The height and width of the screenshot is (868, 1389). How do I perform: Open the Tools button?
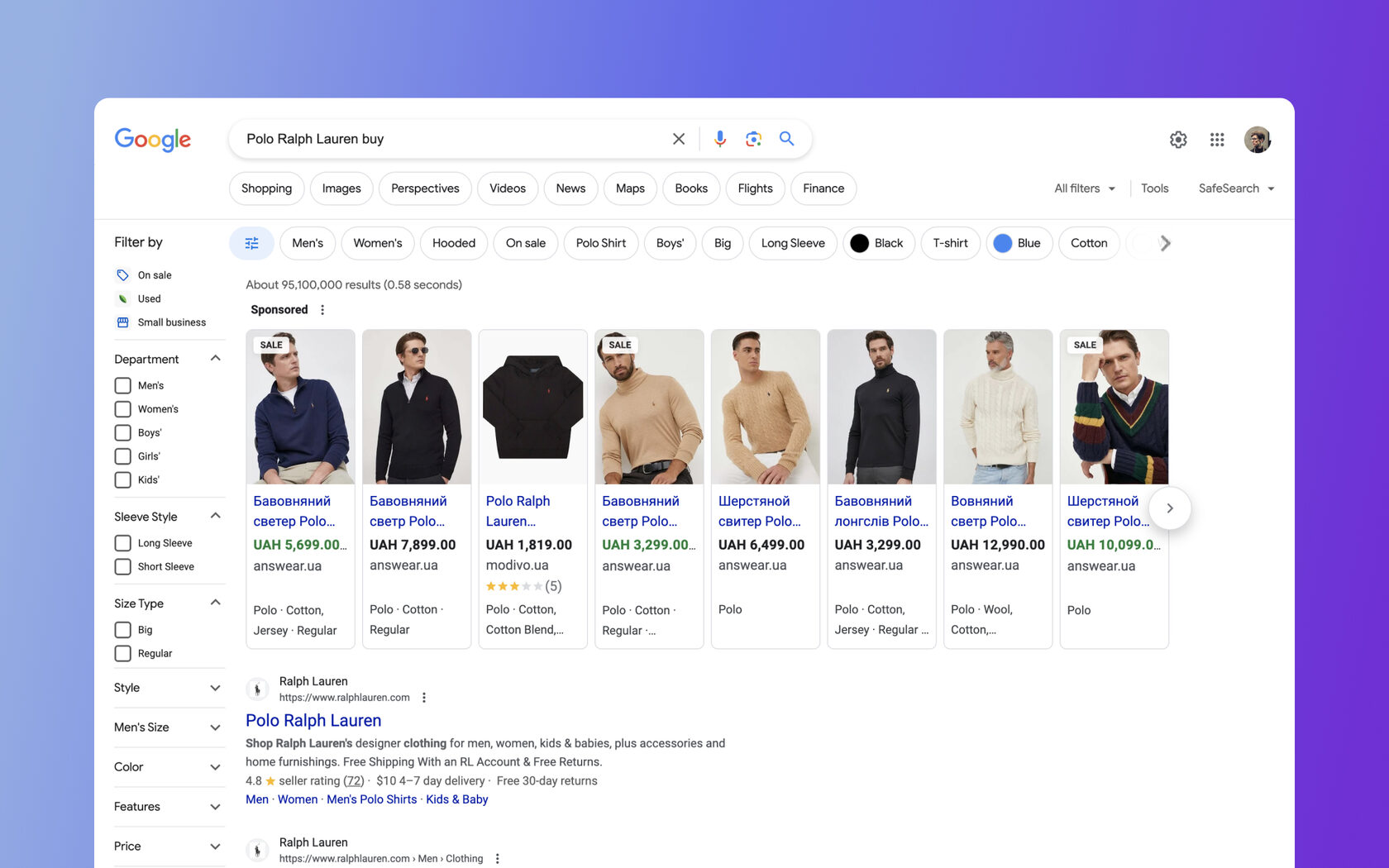pyautogui.click(x=1154, y=188)
